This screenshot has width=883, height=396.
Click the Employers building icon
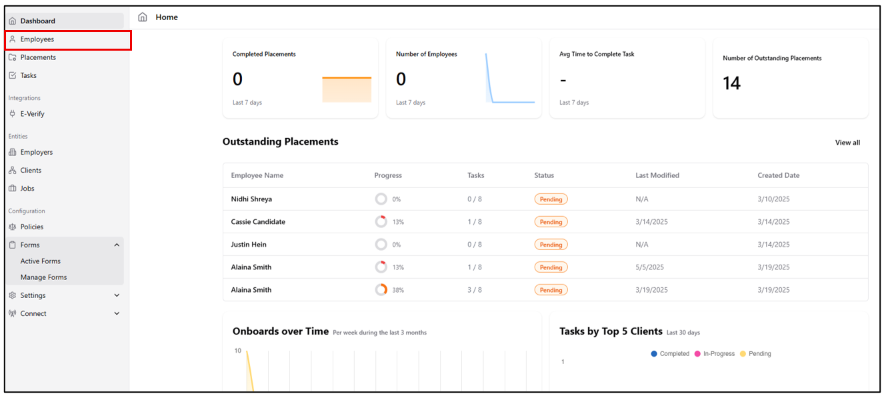pos(13,152)
